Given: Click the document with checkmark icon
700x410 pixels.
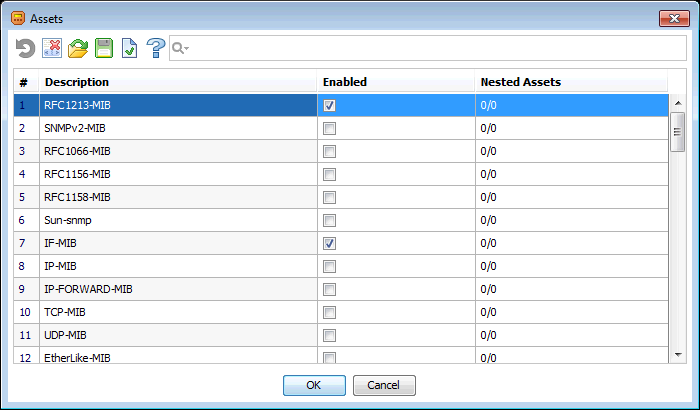Looking at the screenshot, I should click(129, 48).
